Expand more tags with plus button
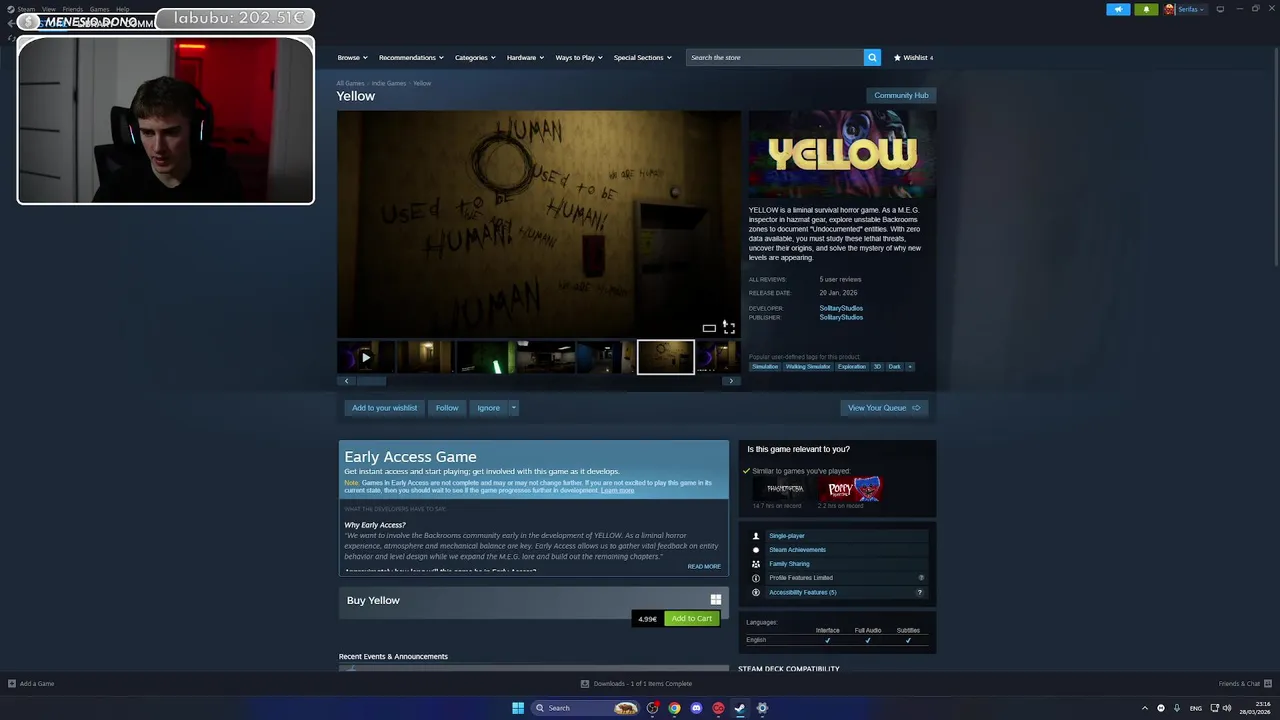The image size is (1280, 720). (x=910, y=367)
